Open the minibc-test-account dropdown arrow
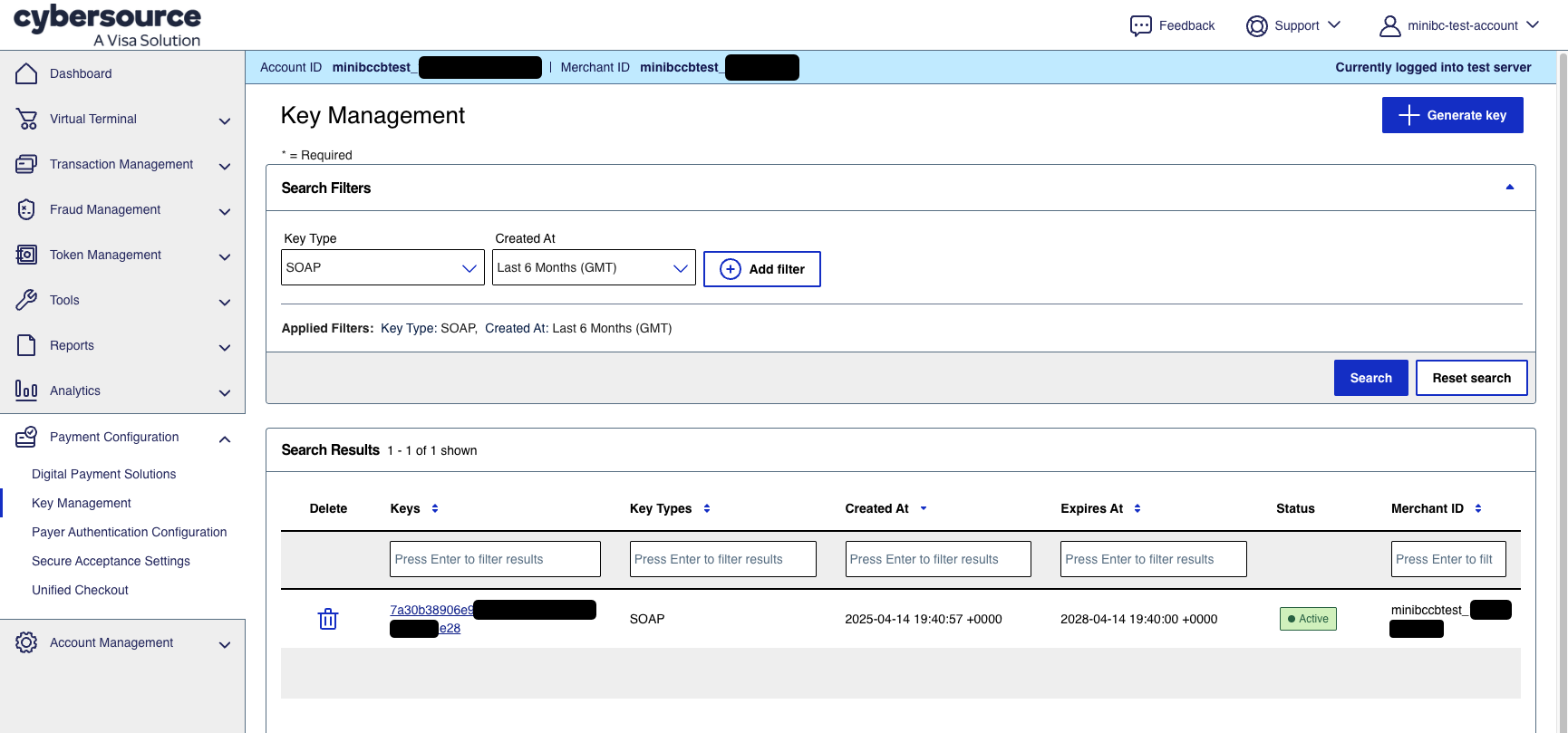The width and height of the screenshot is (1568, 733). click(x=1533, y=24)
